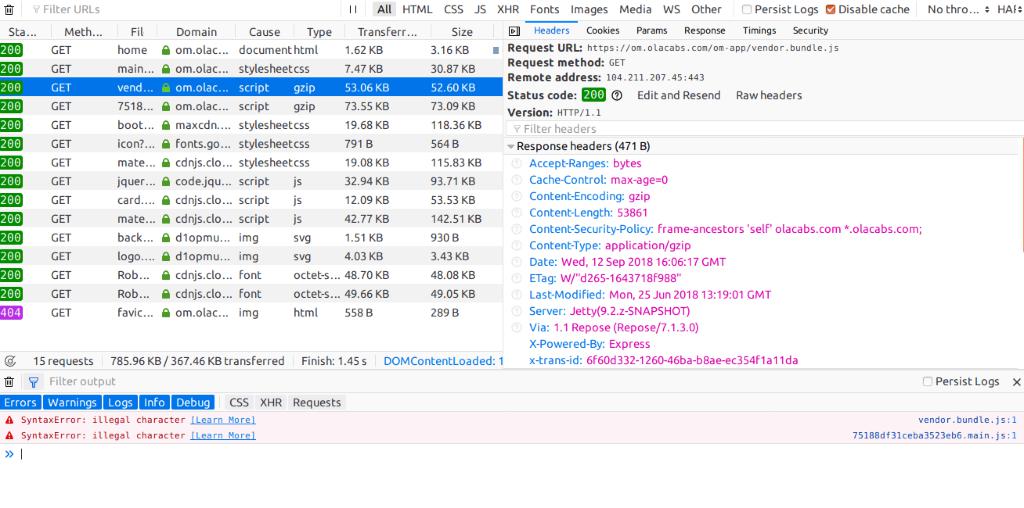Filter requests by JS type
Viewport: 1024px width, 508px height.
tap(481, 10)
